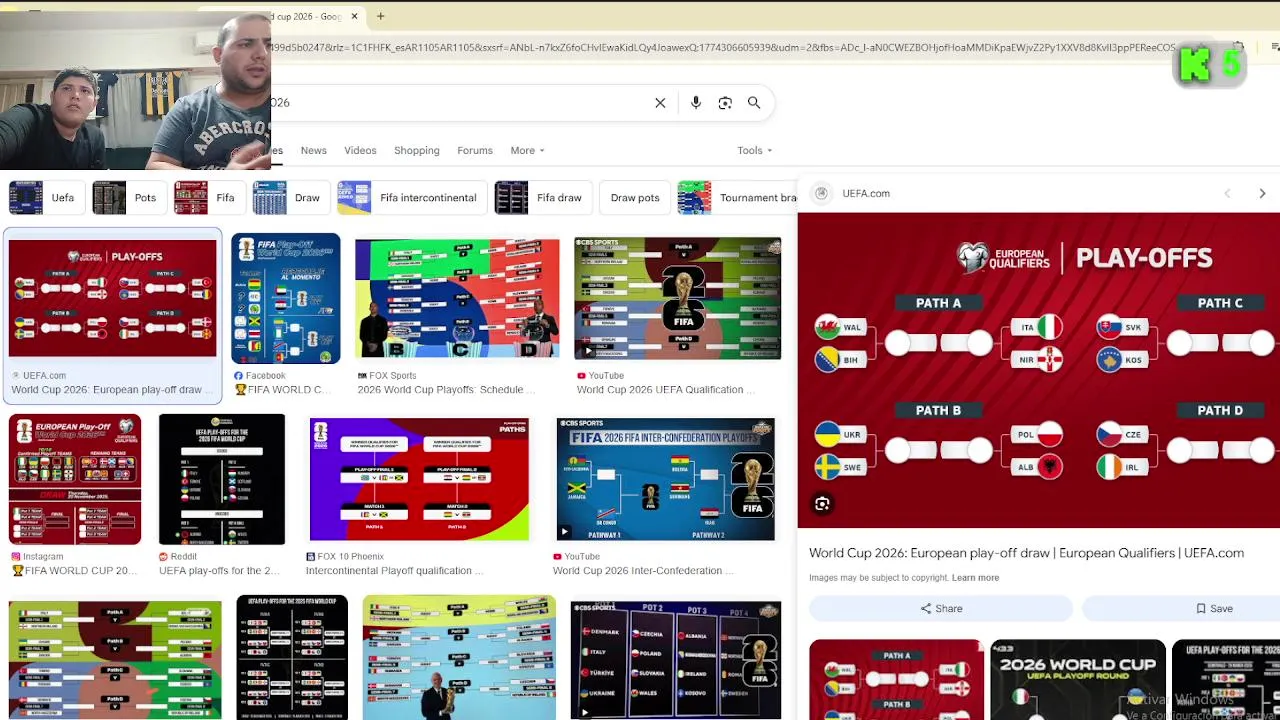The image size is (1280, 720).
Task: Open the CBS Sports UEFA Qualification YouTube thumbnail
Action: pos(677,298)
